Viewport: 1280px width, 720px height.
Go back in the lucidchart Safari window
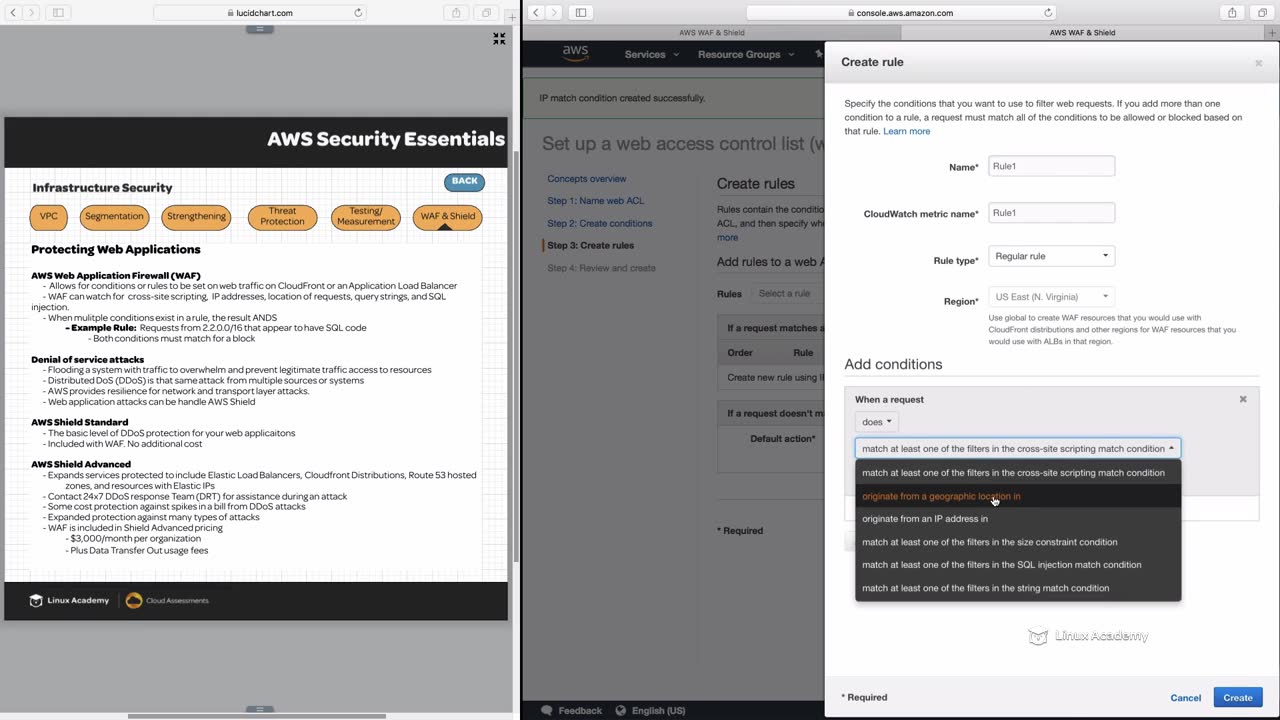pos(13,12)
